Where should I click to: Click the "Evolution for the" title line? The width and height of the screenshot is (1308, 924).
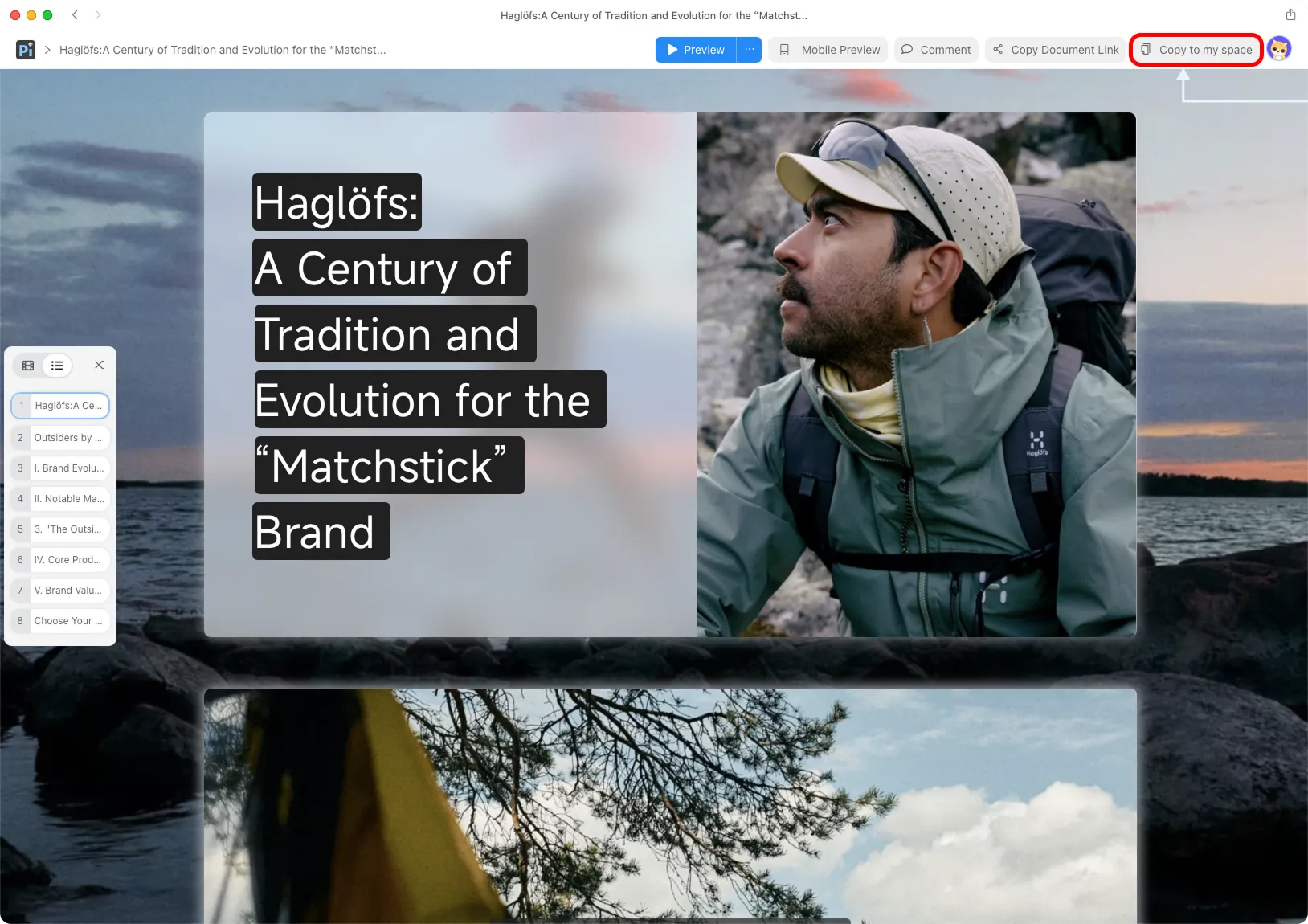coord(430,399)
